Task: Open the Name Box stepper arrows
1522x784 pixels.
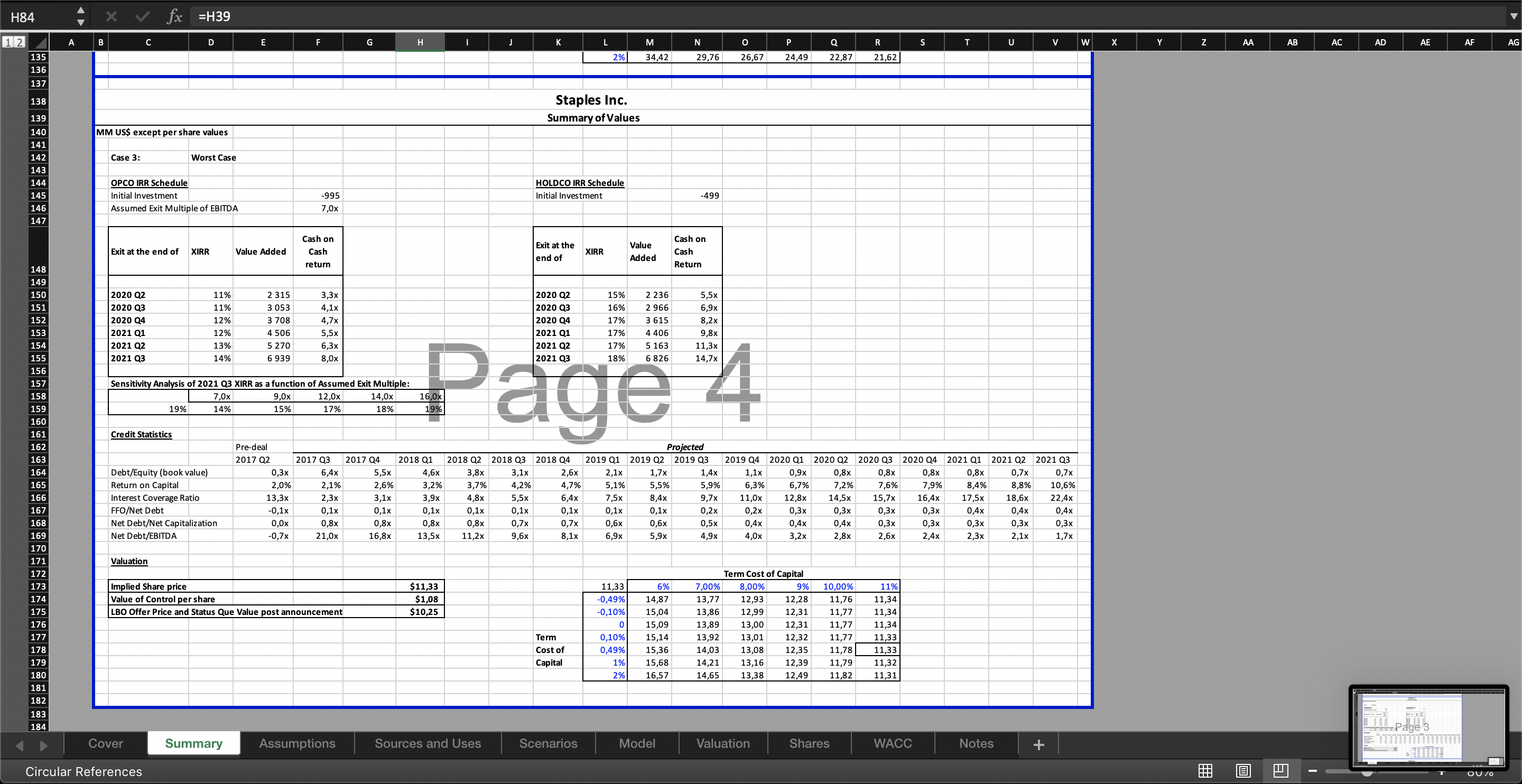Action: click(x=80, y=16)
